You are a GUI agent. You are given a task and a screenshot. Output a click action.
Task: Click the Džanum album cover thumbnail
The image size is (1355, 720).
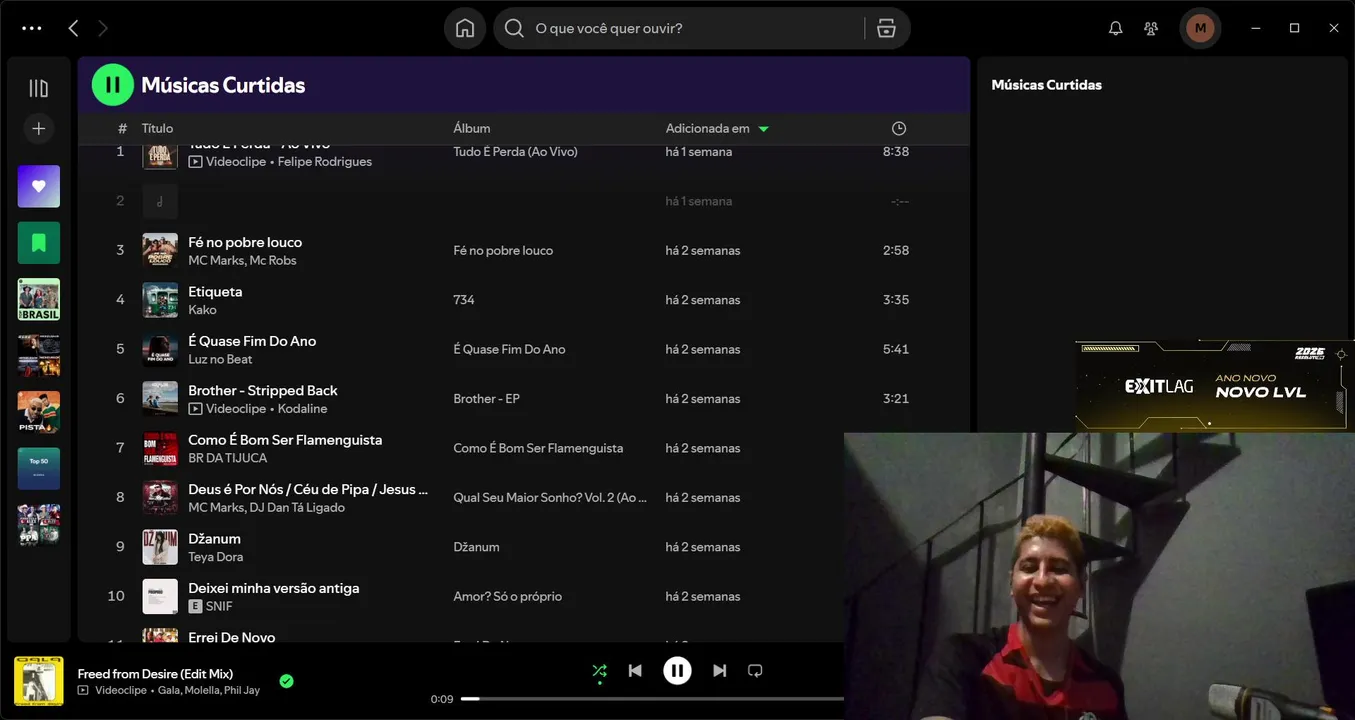160,547
